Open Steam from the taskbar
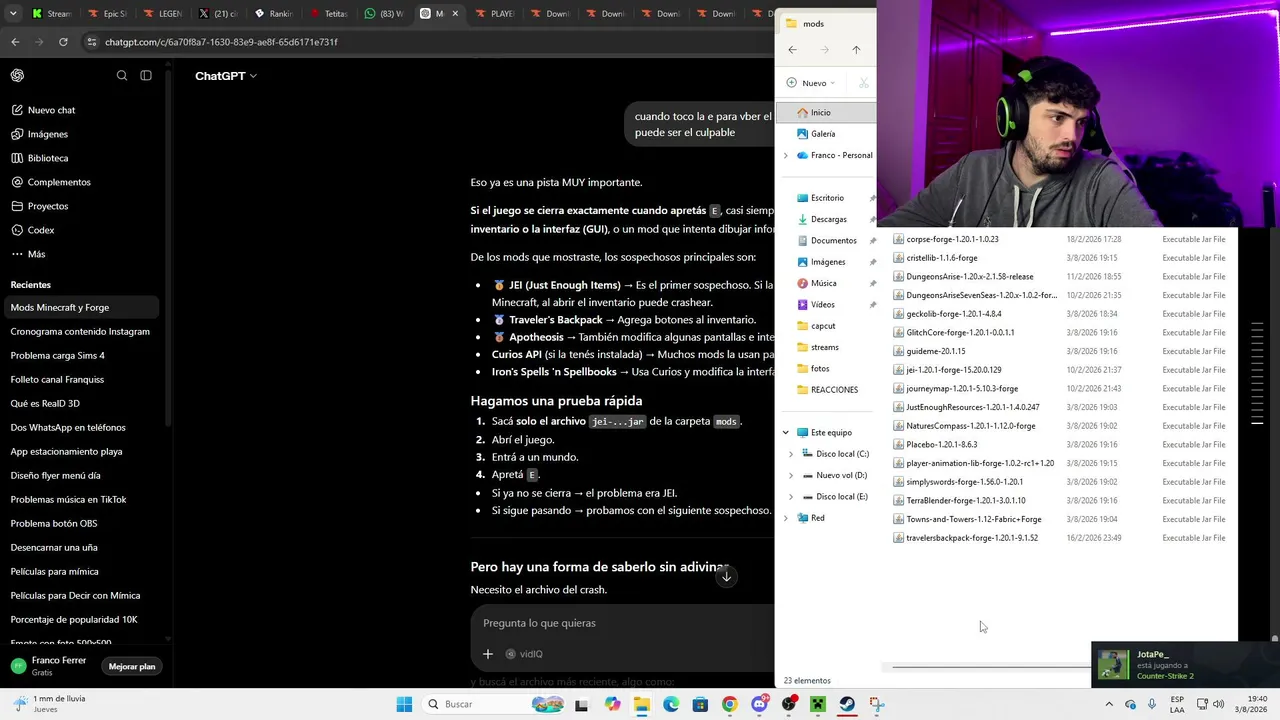 [847, 704]
